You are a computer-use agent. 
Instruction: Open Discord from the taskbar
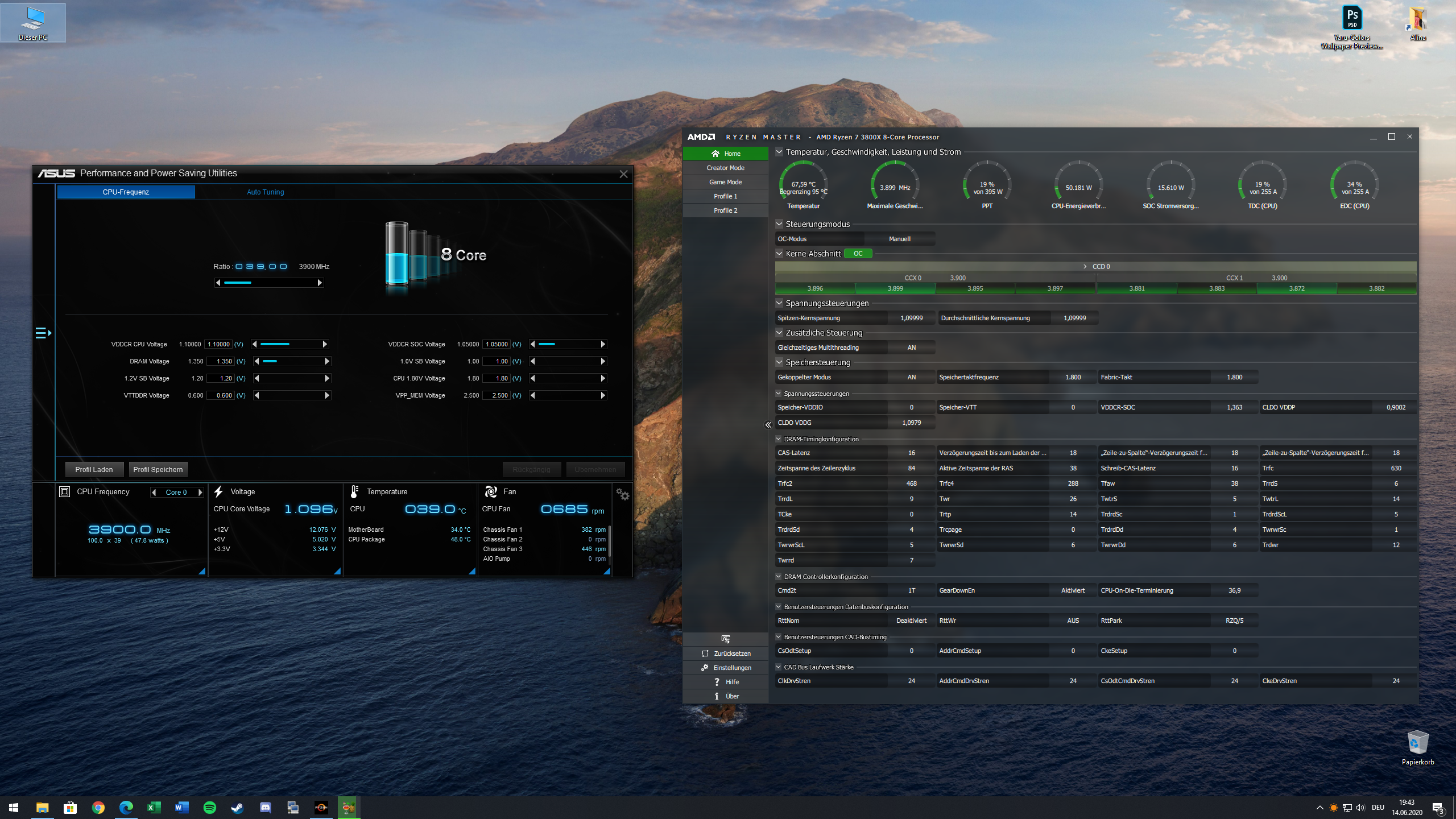[x=265, y=808]
